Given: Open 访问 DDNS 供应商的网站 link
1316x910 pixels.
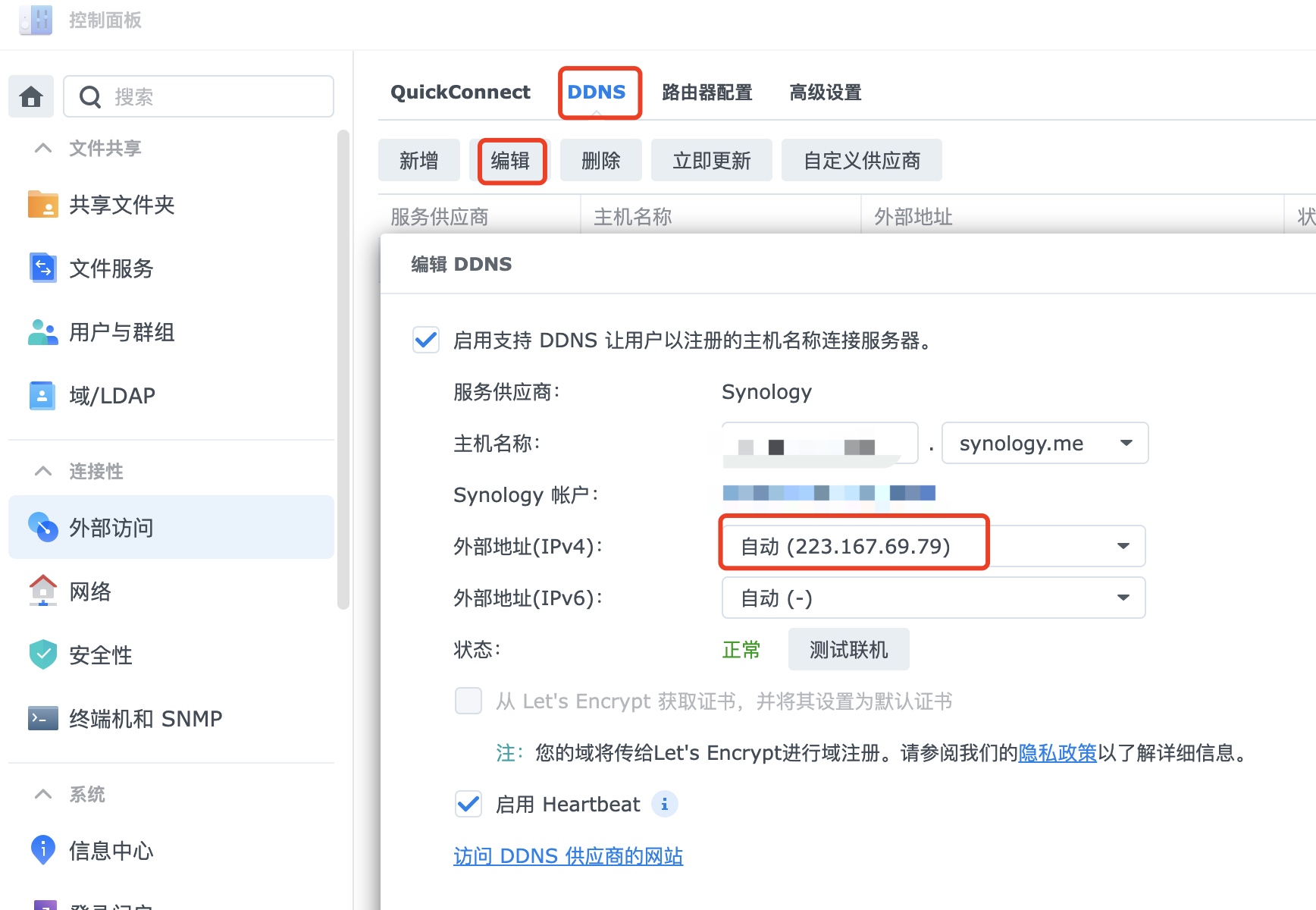Looking at the screenshot, I should point(568,856).
